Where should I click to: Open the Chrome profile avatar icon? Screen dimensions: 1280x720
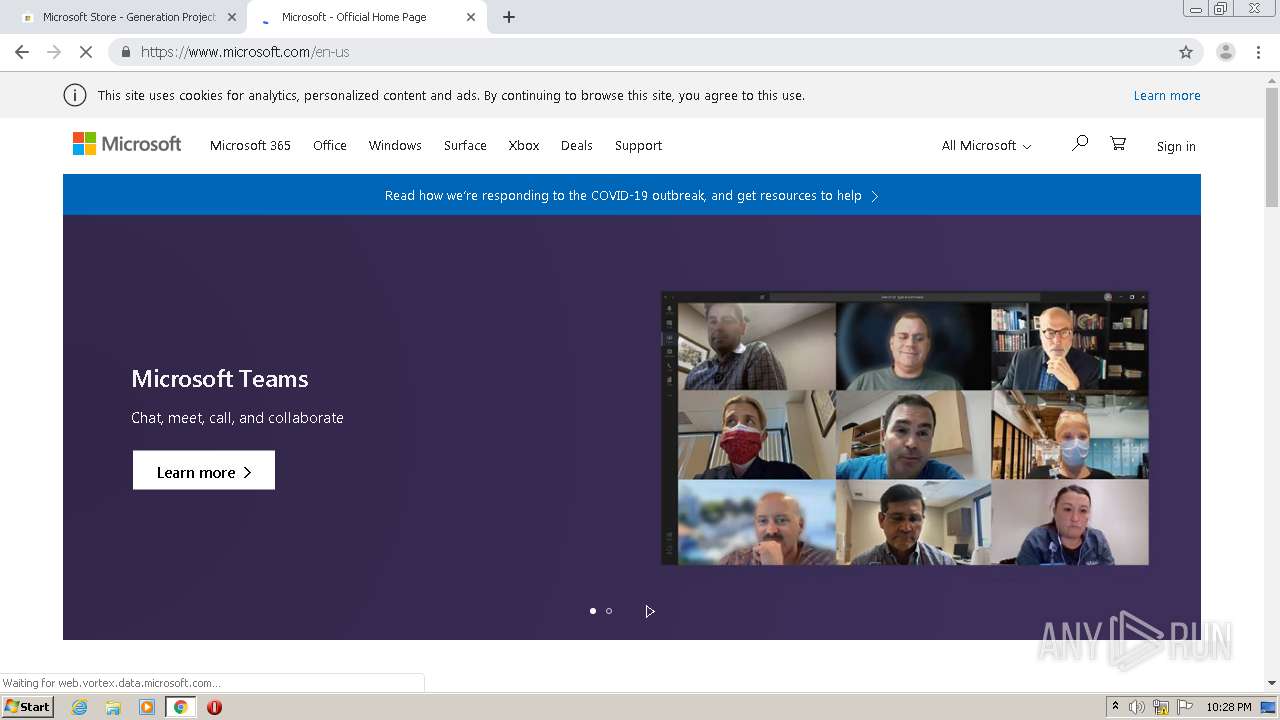(x=1225, y=52)
